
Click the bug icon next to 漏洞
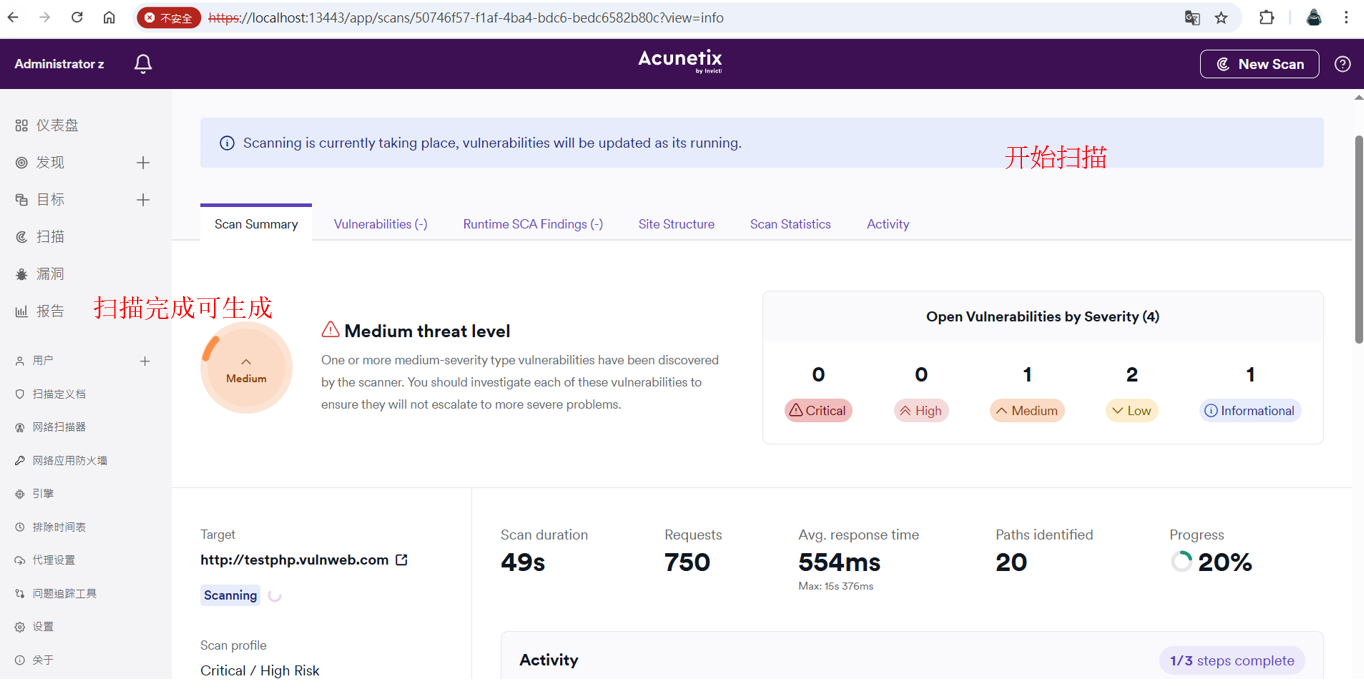(x=21, y=274)
